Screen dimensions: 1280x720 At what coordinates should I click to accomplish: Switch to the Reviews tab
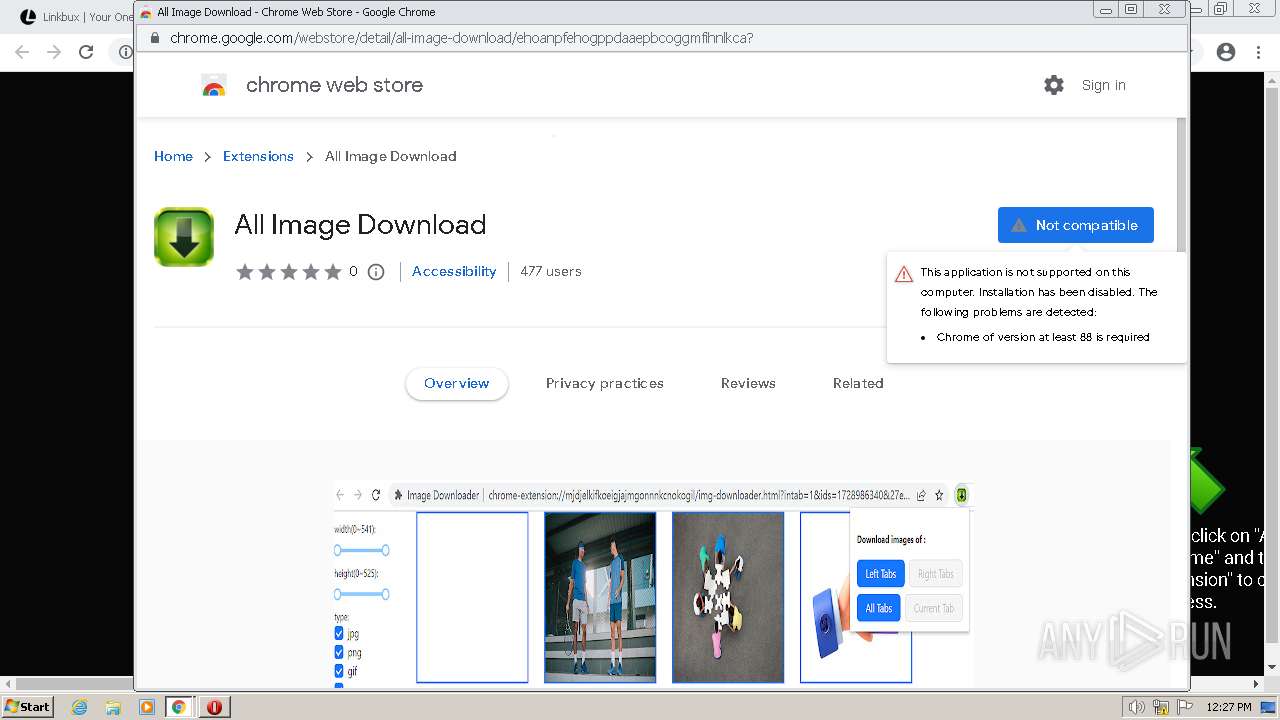click(x=748, y=383)
